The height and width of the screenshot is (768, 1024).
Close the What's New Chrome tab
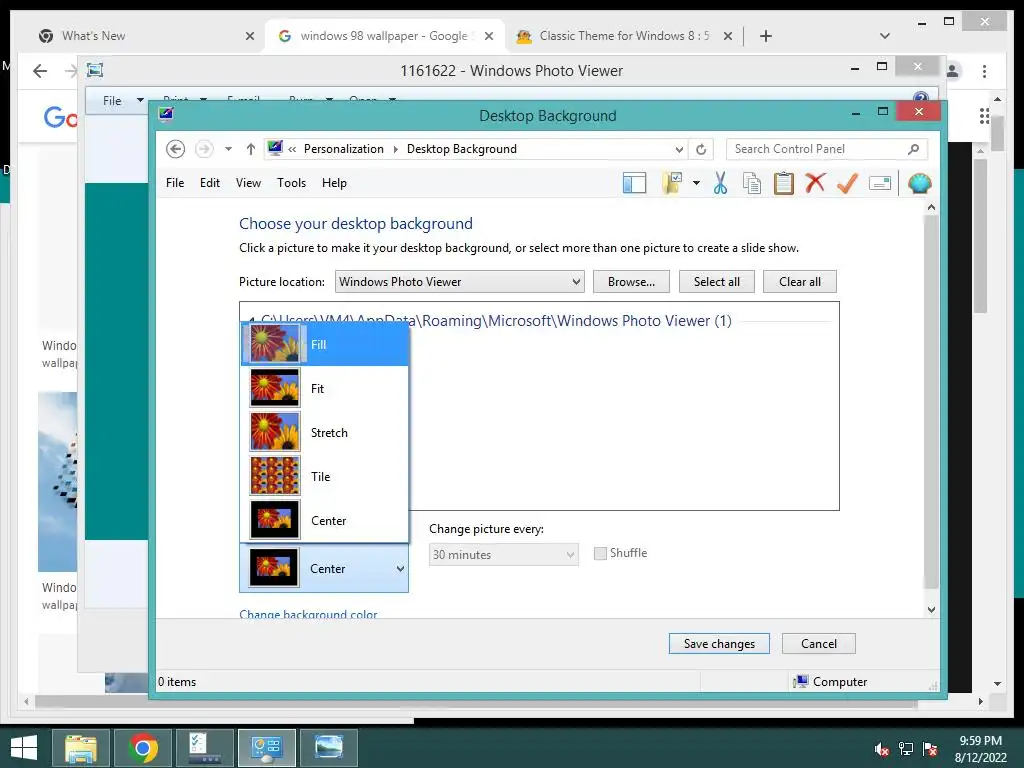pos(249,36)
